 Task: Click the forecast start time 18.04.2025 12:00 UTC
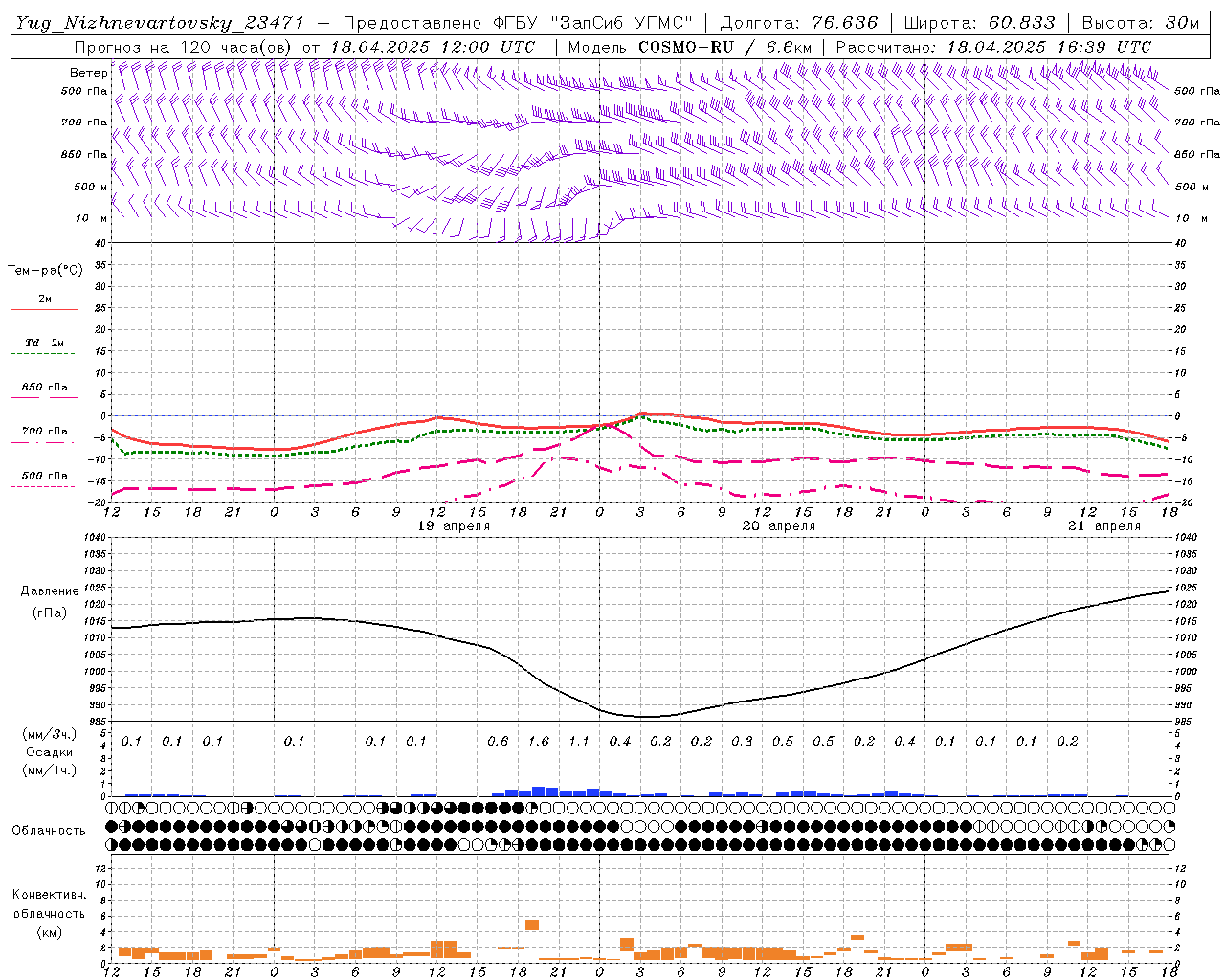coord(433,47)
